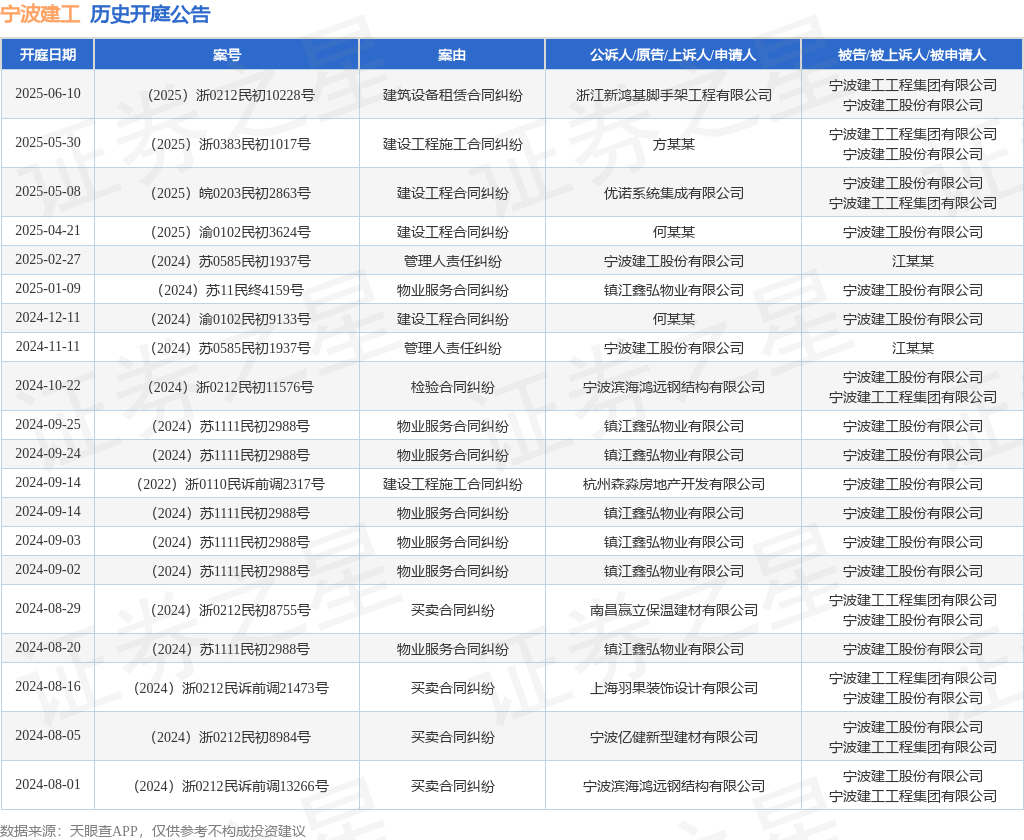Click 江某某 in the 2025-02-27 row

[x=912, y=261]
